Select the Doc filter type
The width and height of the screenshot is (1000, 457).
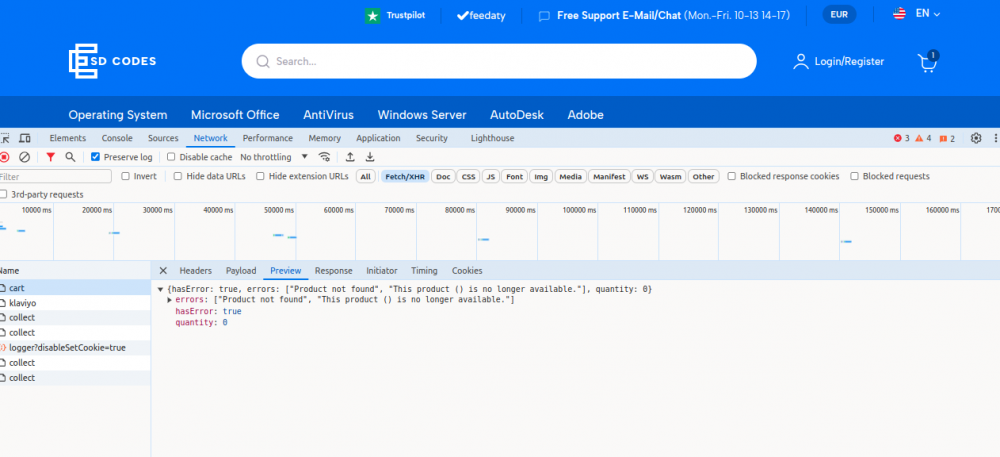[x=443, y=177]
